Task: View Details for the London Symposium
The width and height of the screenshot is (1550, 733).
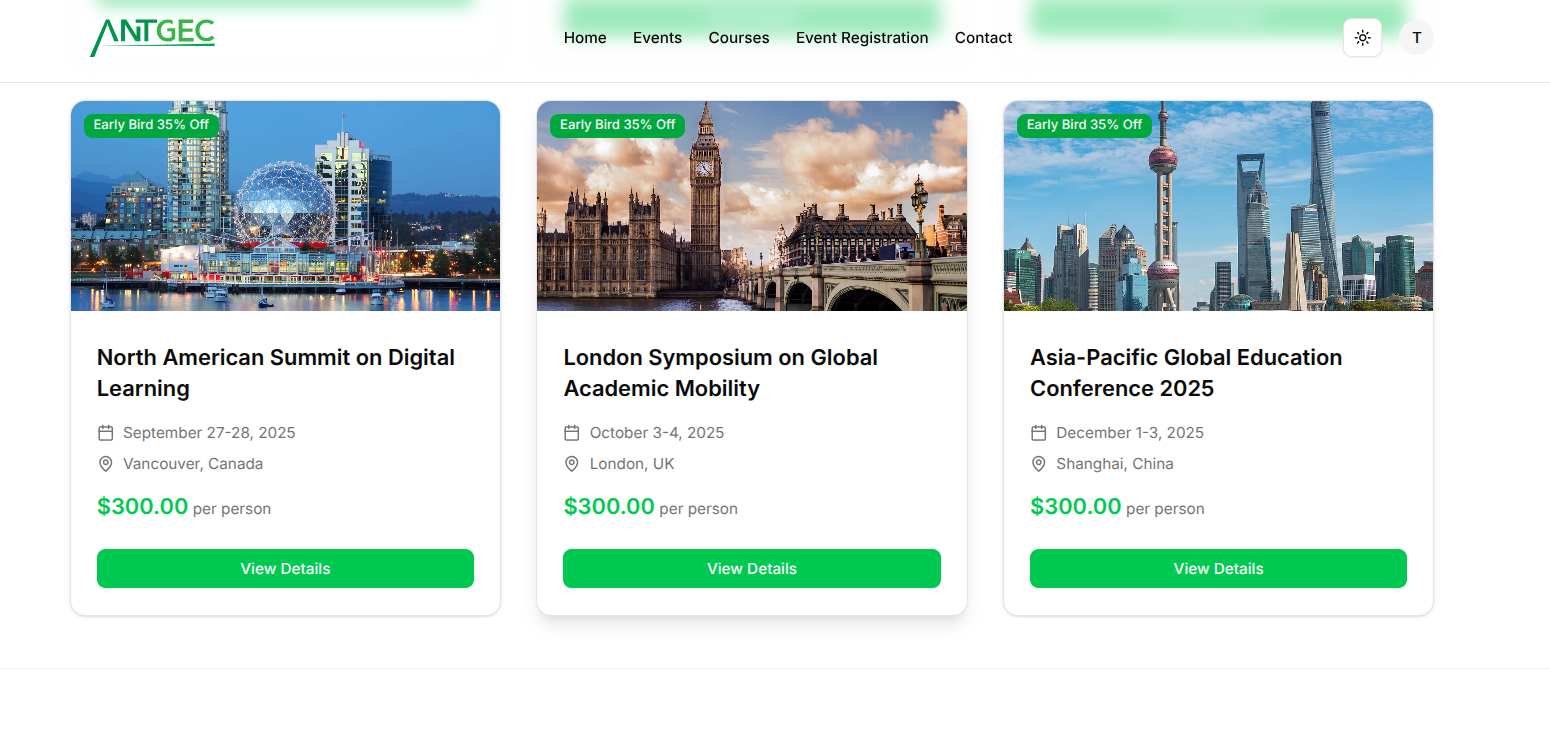Action: tap(751, 568)
